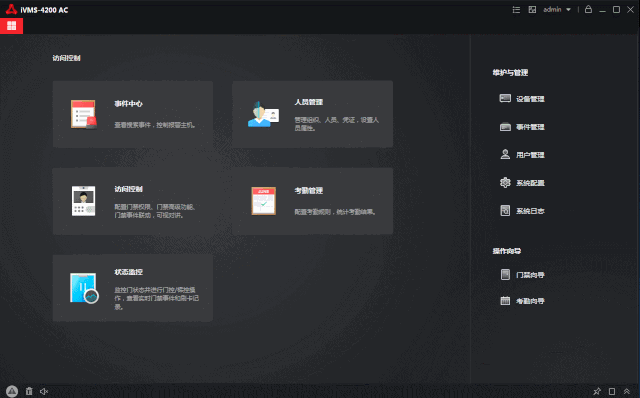Click the 考勤管理 attendance calendar icon

point(263,201)
